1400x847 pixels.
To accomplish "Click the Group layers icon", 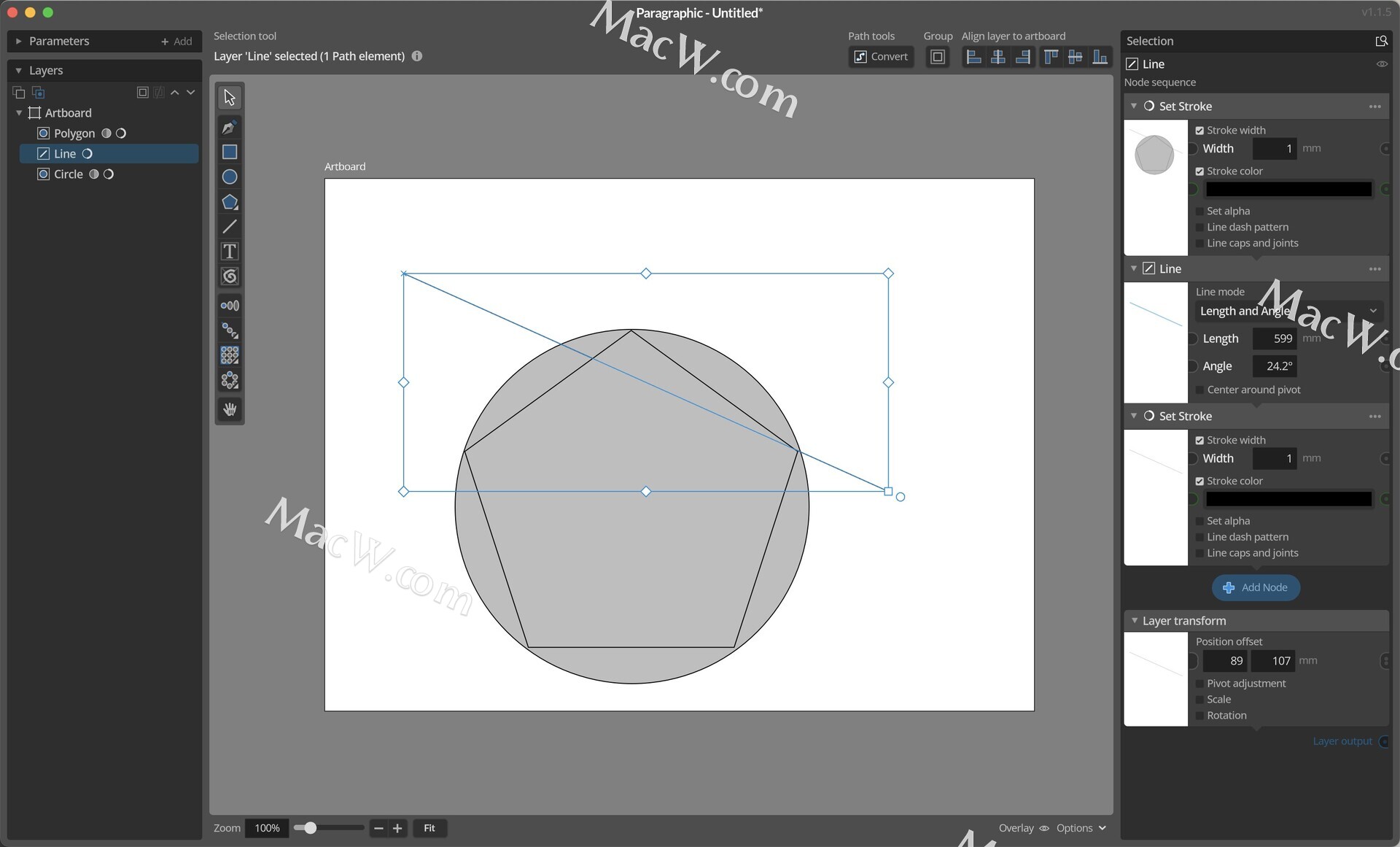I will pyautogui.click(x=938, y=57).
